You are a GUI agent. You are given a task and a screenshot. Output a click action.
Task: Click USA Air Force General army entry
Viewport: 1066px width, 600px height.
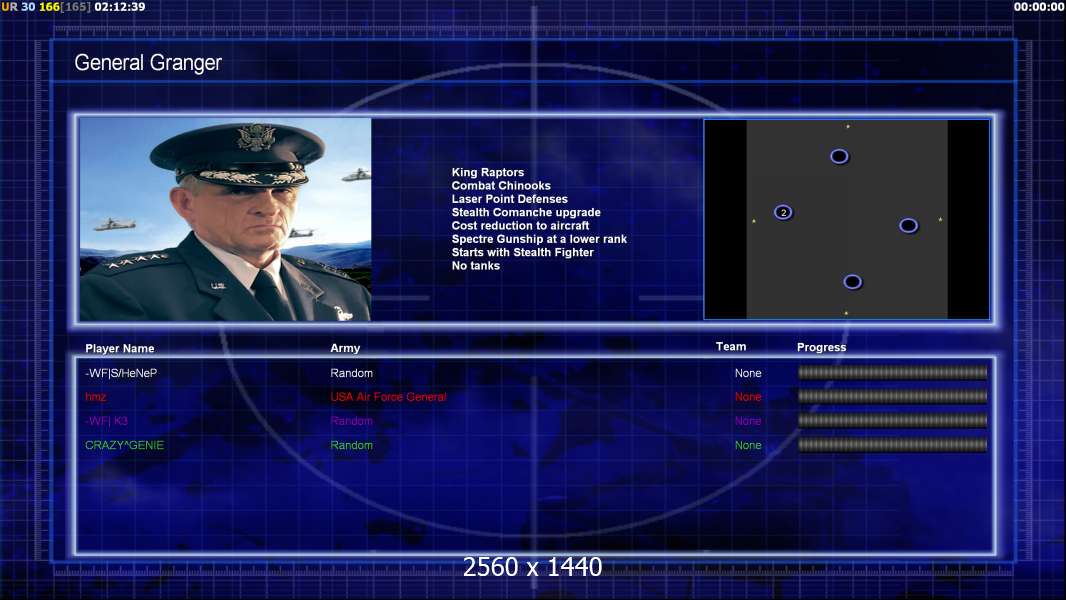388,397
